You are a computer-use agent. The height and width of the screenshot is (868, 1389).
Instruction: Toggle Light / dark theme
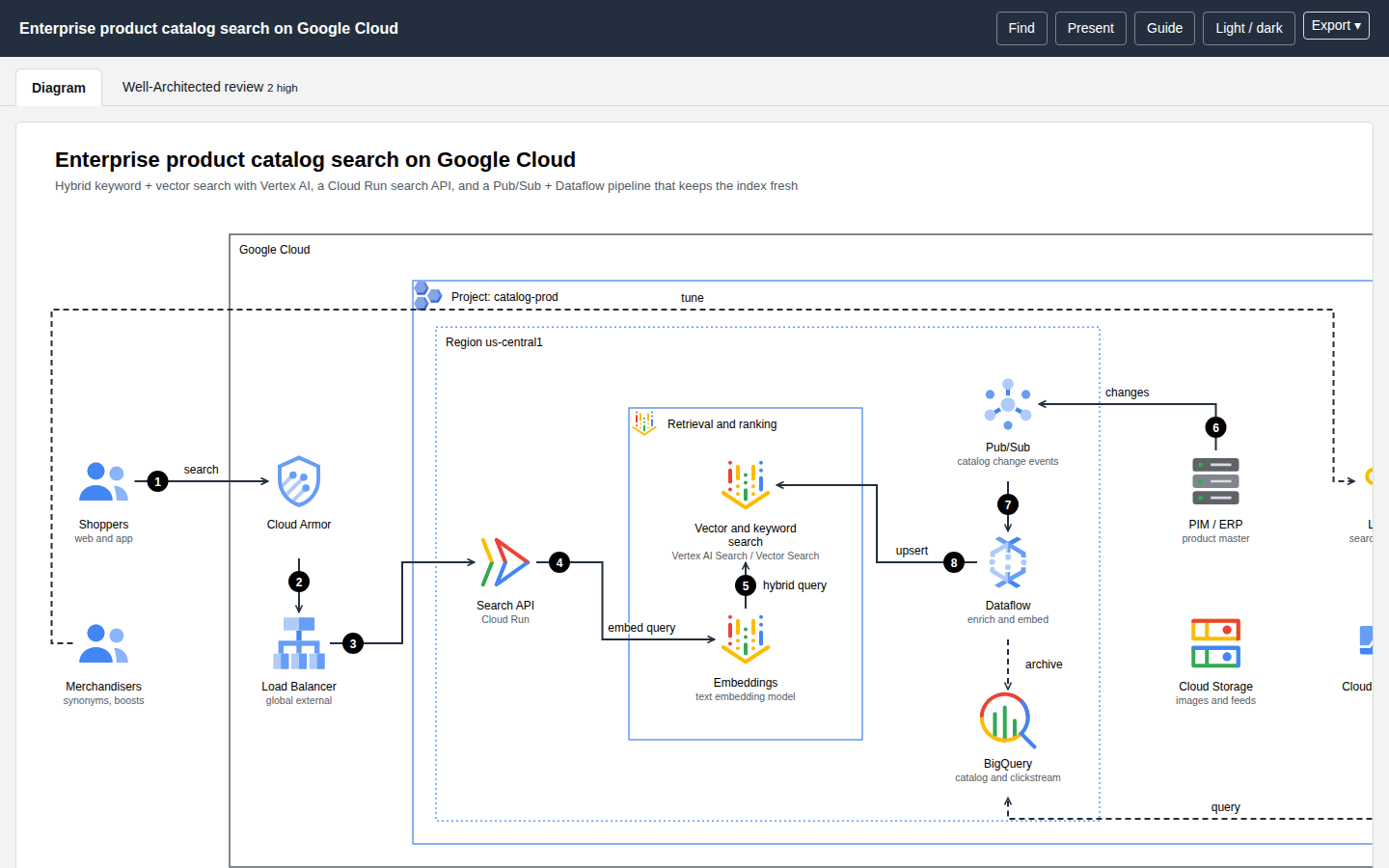click(x=1249, y=28)
